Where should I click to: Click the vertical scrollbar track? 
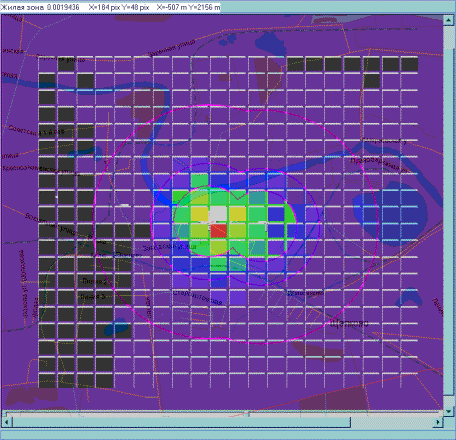click(x=448, y=216)
